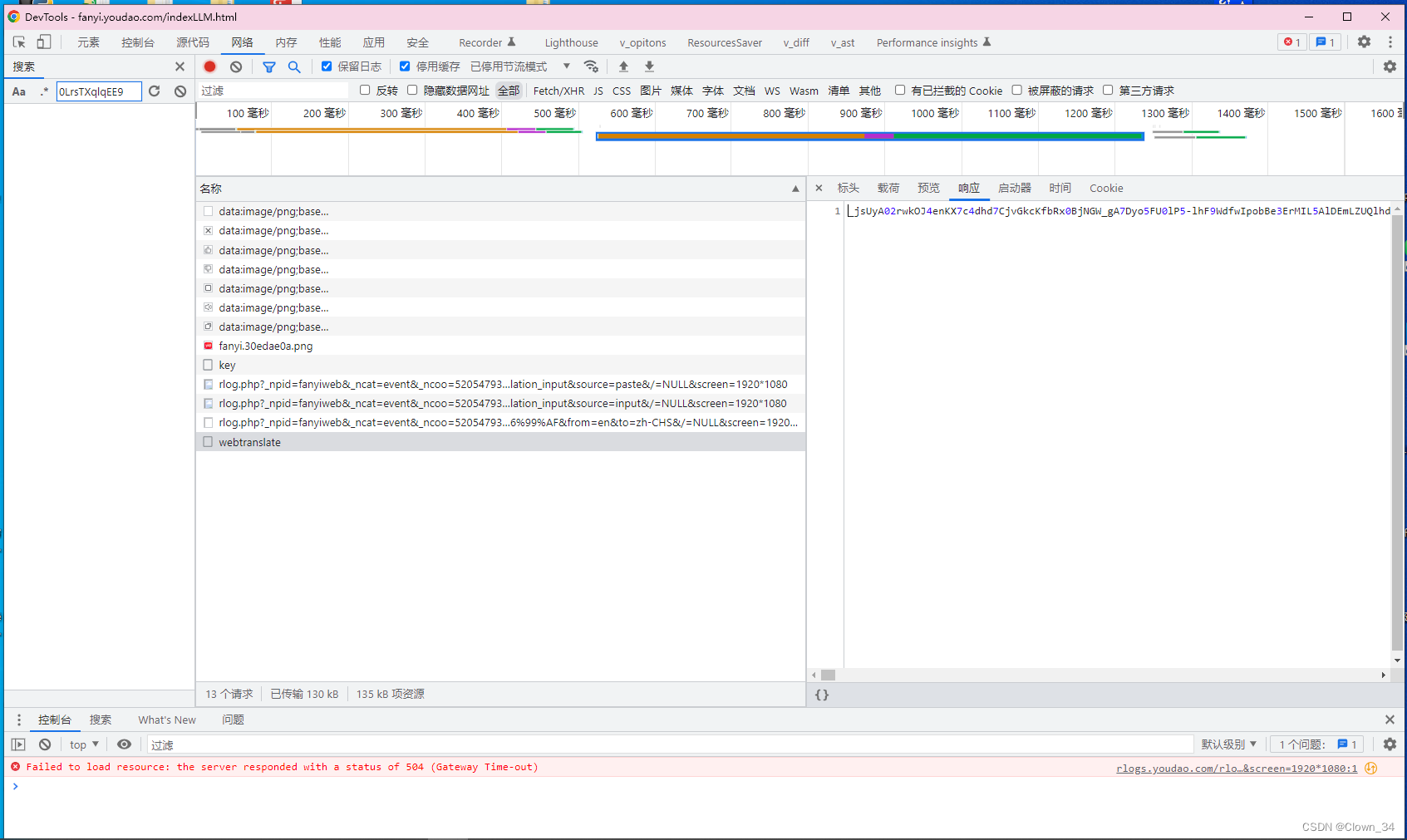Image resolution: width=1407 pixels, height=840 pixels.
Task: Open network panel settings gear
Action: click(1390, 66)
